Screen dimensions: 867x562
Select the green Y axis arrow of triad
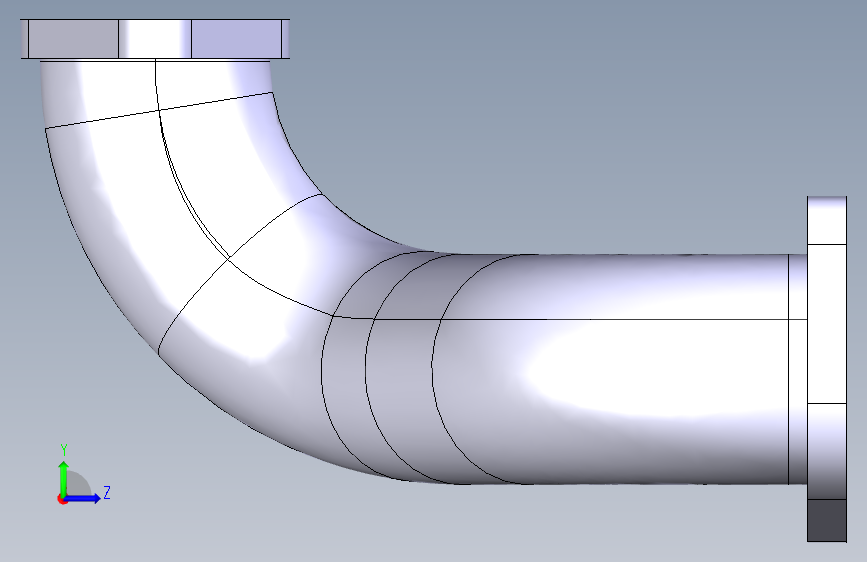64,478
